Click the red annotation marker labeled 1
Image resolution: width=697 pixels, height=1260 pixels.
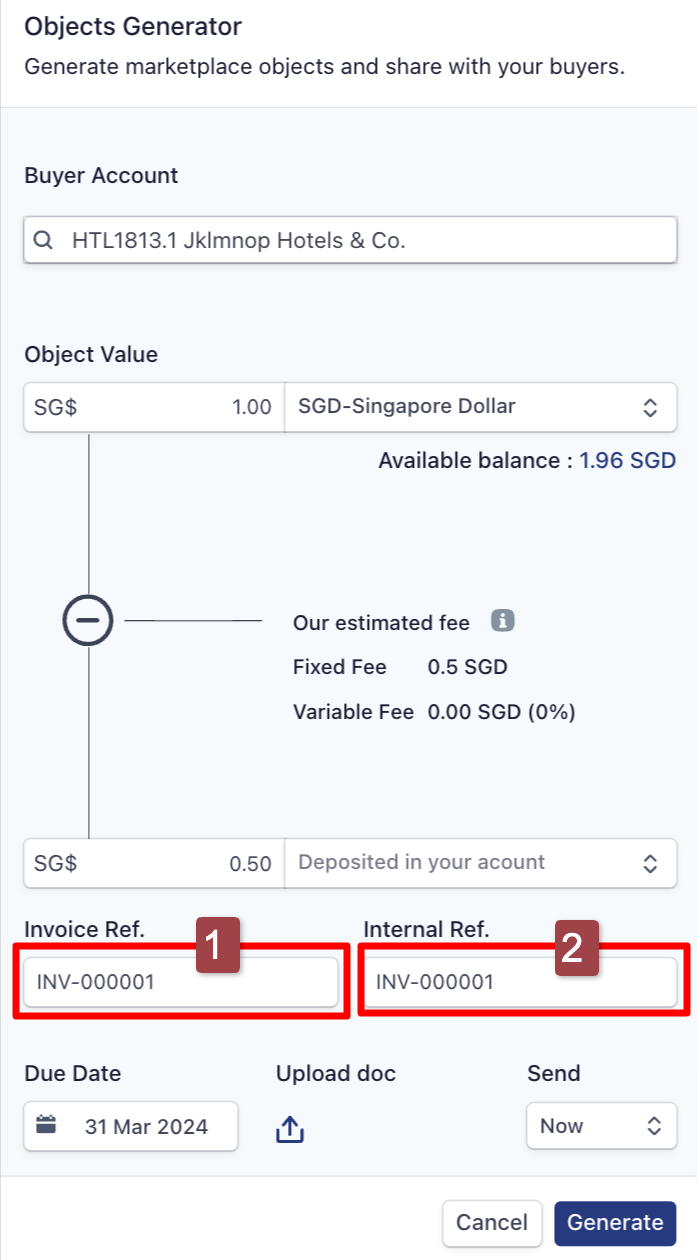coord(219,946)
